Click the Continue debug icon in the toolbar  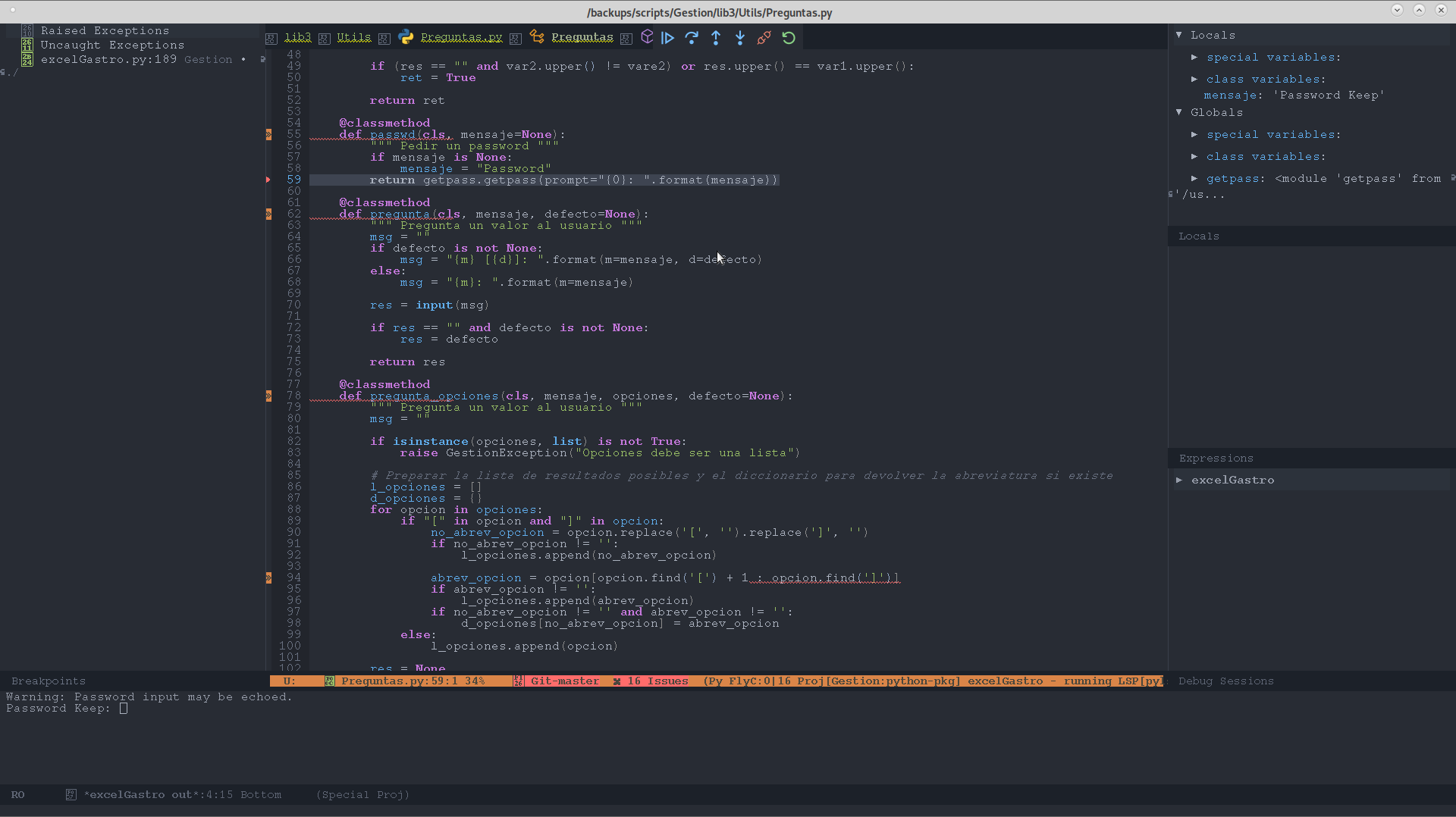667,37
